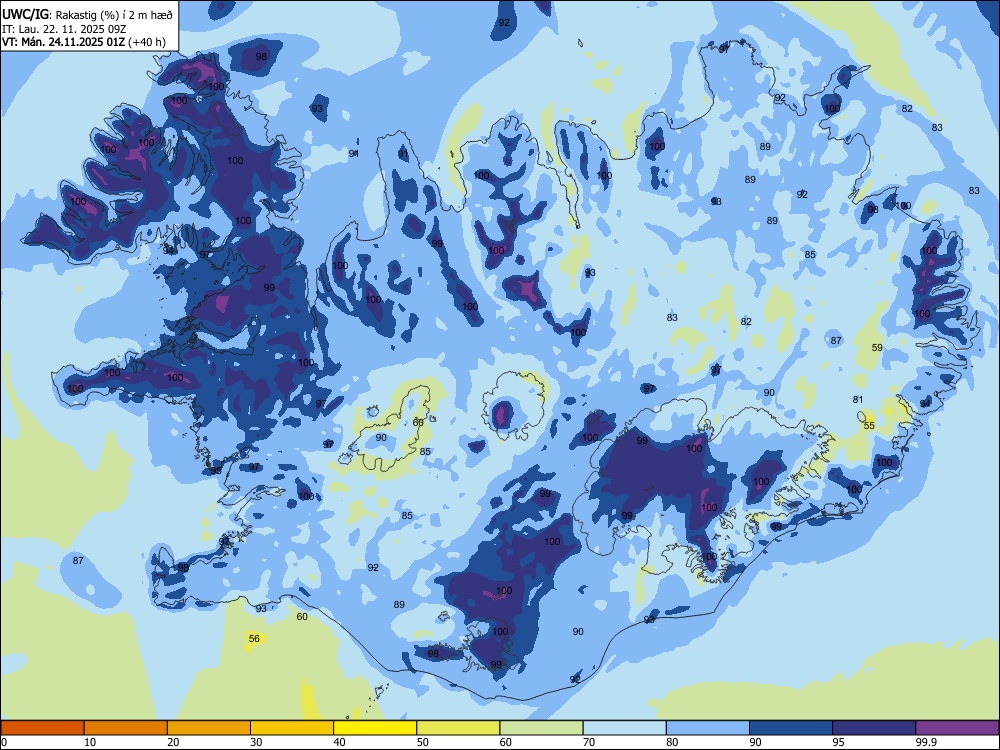Screen dimensions: 1000x750
Task: Click the purple above-99.9 legend swatch
Action: pyautogui.click(x=957, y=728)
